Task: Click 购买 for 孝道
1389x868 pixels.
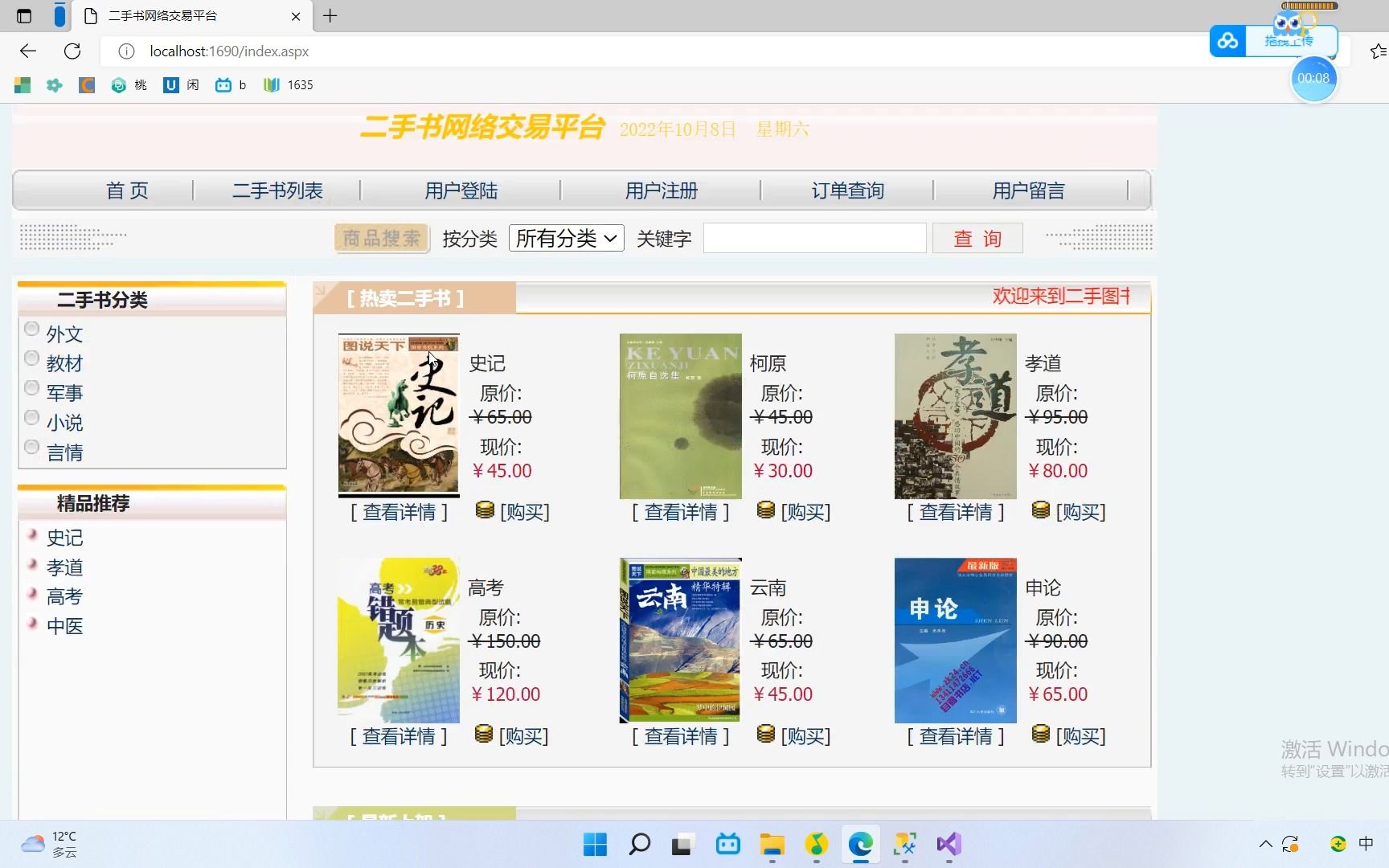Action: click(x=1081, y=512)
